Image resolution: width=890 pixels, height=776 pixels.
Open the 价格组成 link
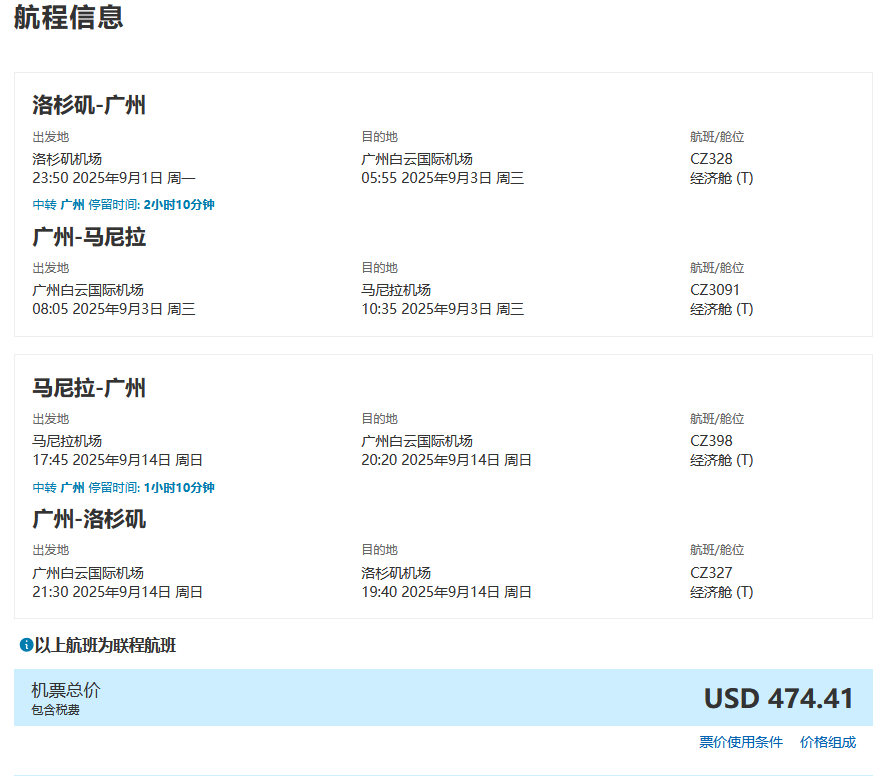pyautogui.click(x=827, y=742)
